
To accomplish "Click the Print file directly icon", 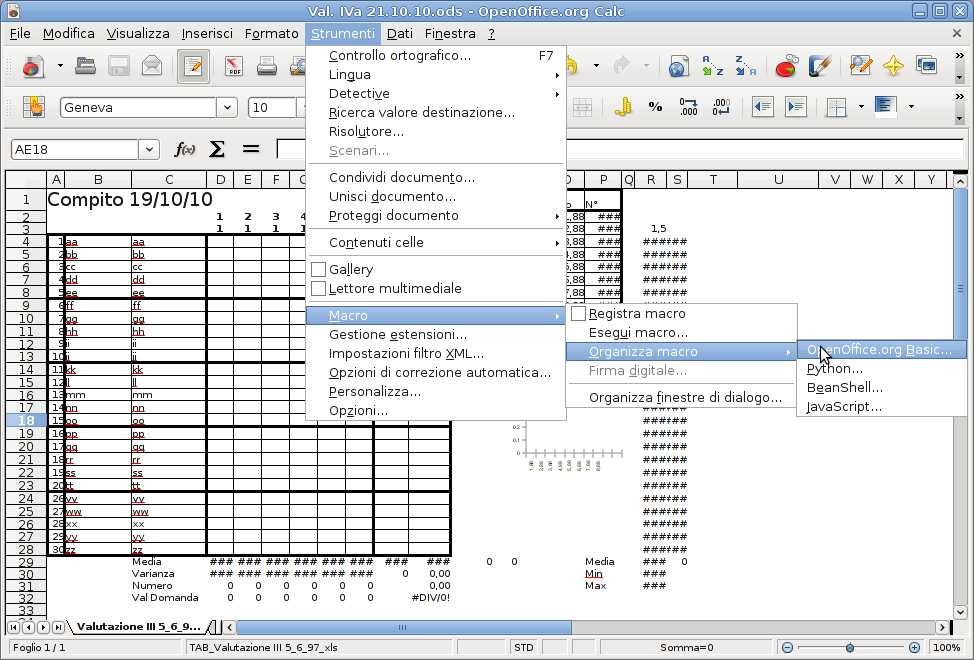I will [x=266, y=66].
